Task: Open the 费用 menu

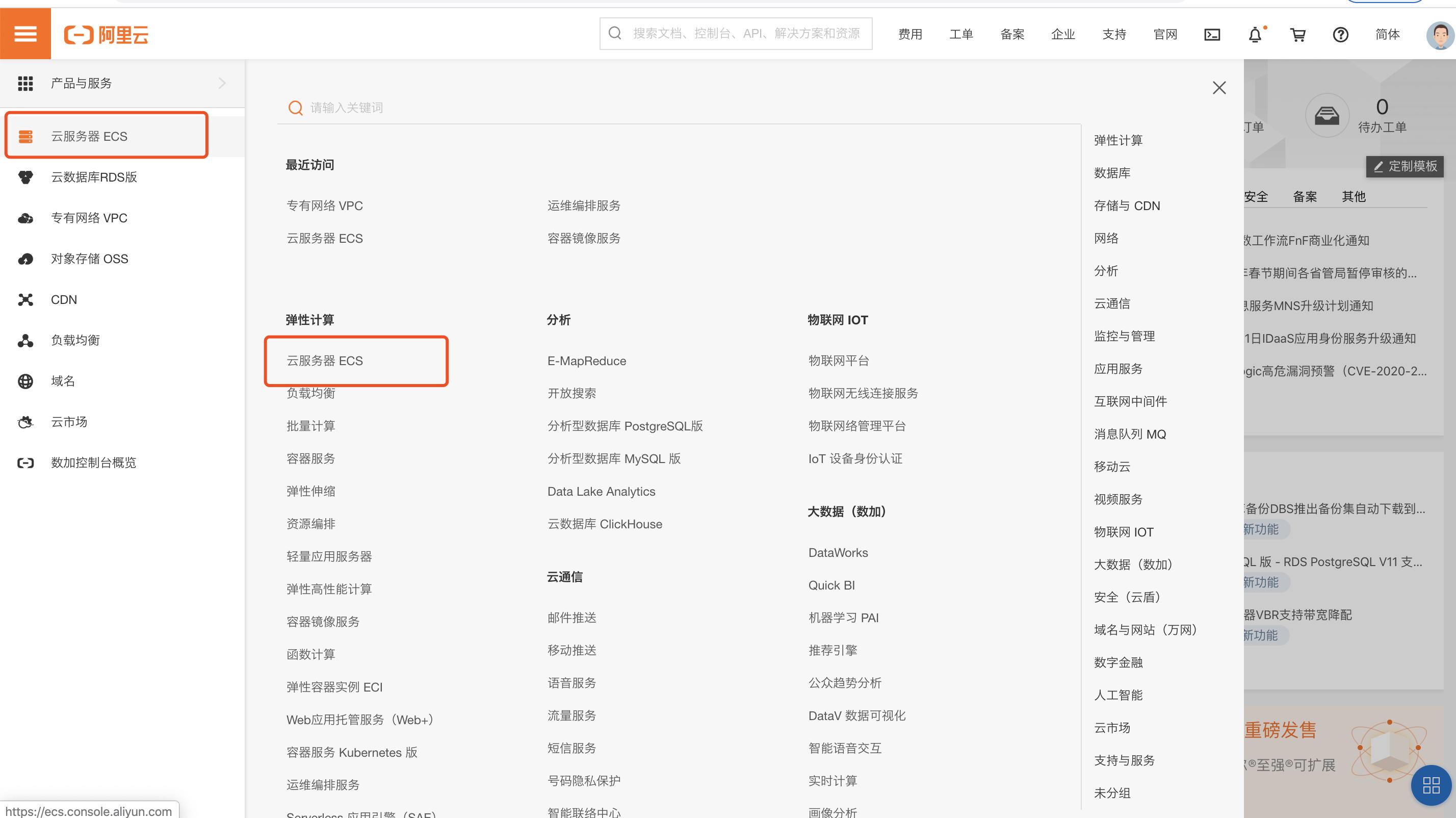Action: click(x=909, y=35)
